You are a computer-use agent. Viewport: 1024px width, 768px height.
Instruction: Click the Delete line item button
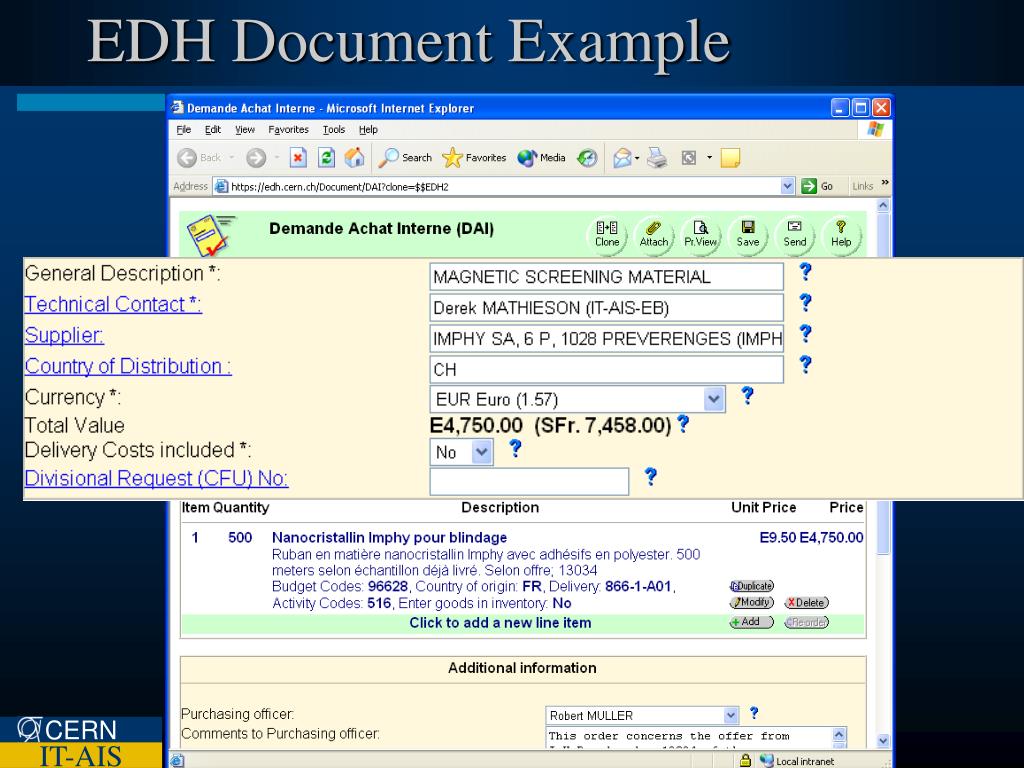[x=807, y=602]
